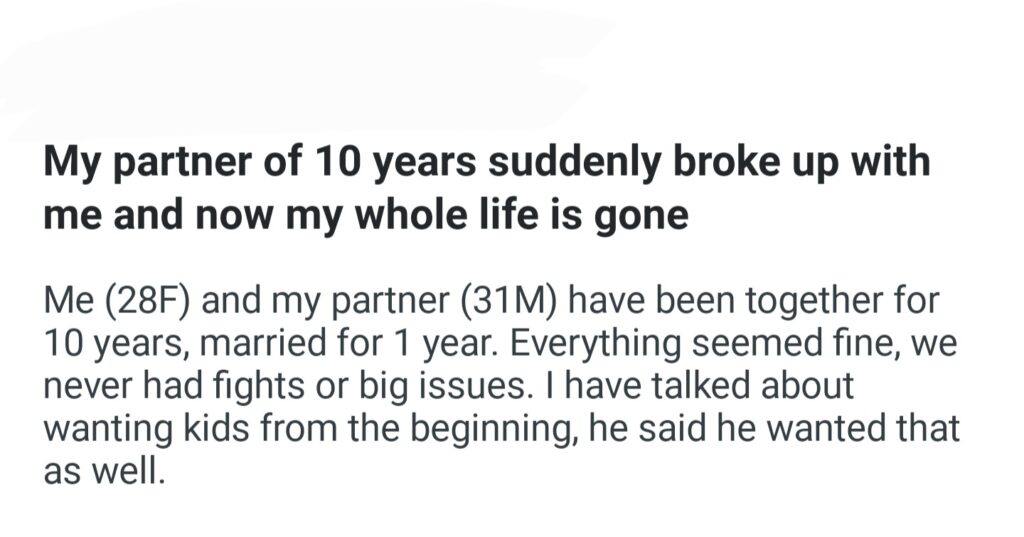This screenshot has height=537, width=1024.
Task: Select "I have talked about" in the body
Action: [x=713, y=385]
